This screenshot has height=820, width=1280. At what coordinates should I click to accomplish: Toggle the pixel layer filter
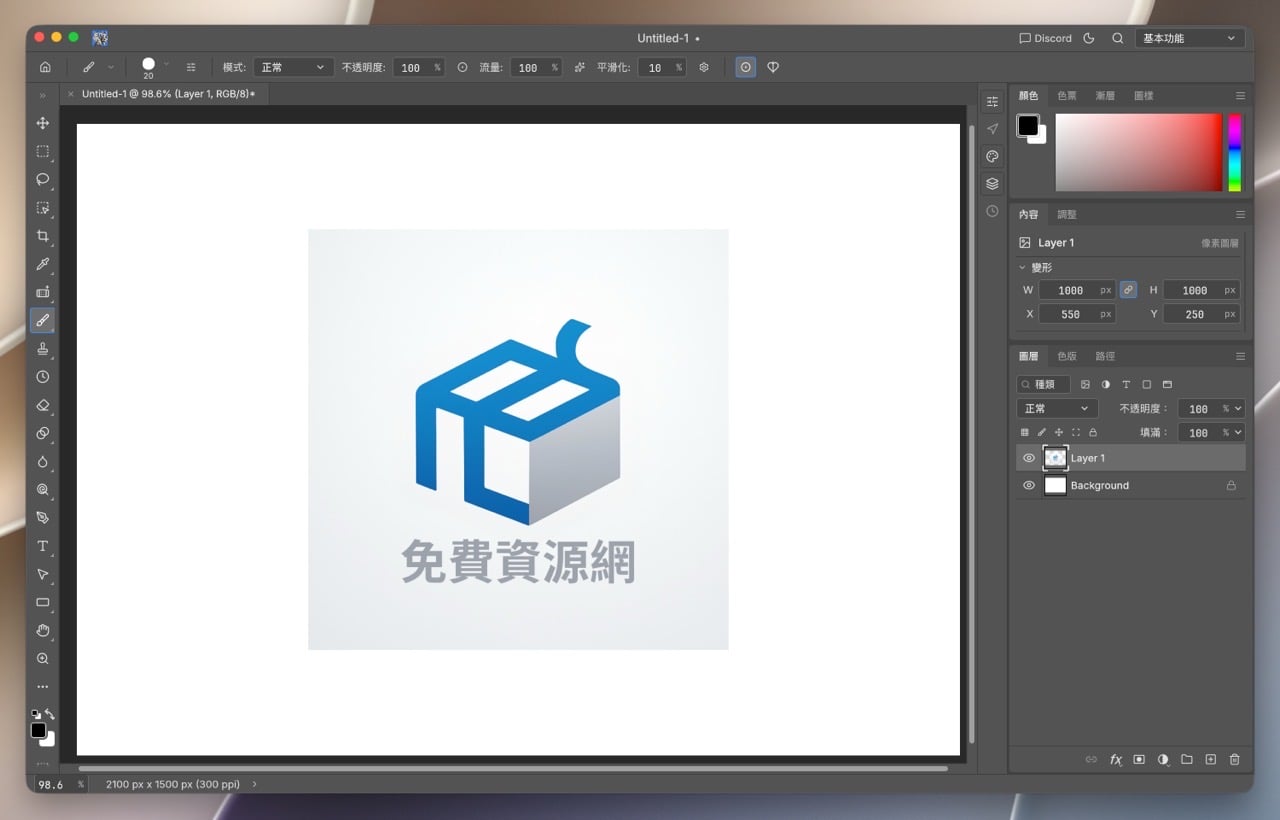click(1085, 384)
